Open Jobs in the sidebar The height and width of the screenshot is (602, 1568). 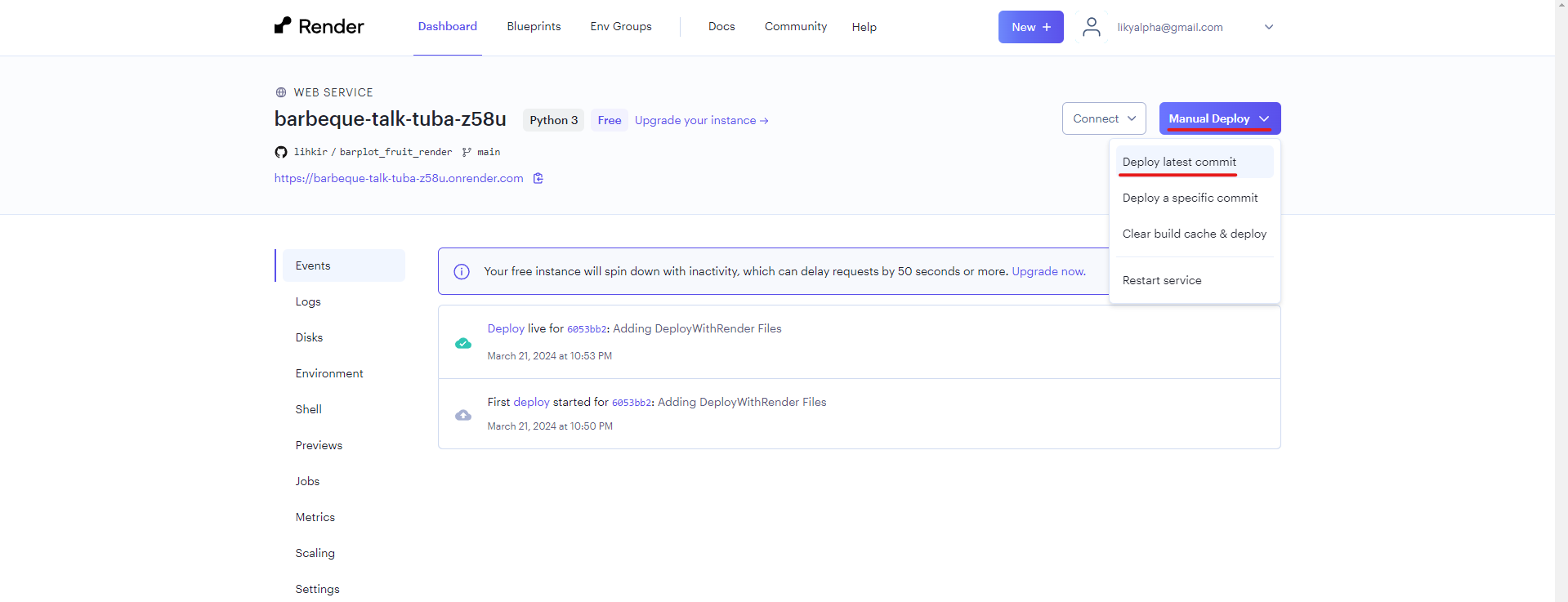(307, 481)
